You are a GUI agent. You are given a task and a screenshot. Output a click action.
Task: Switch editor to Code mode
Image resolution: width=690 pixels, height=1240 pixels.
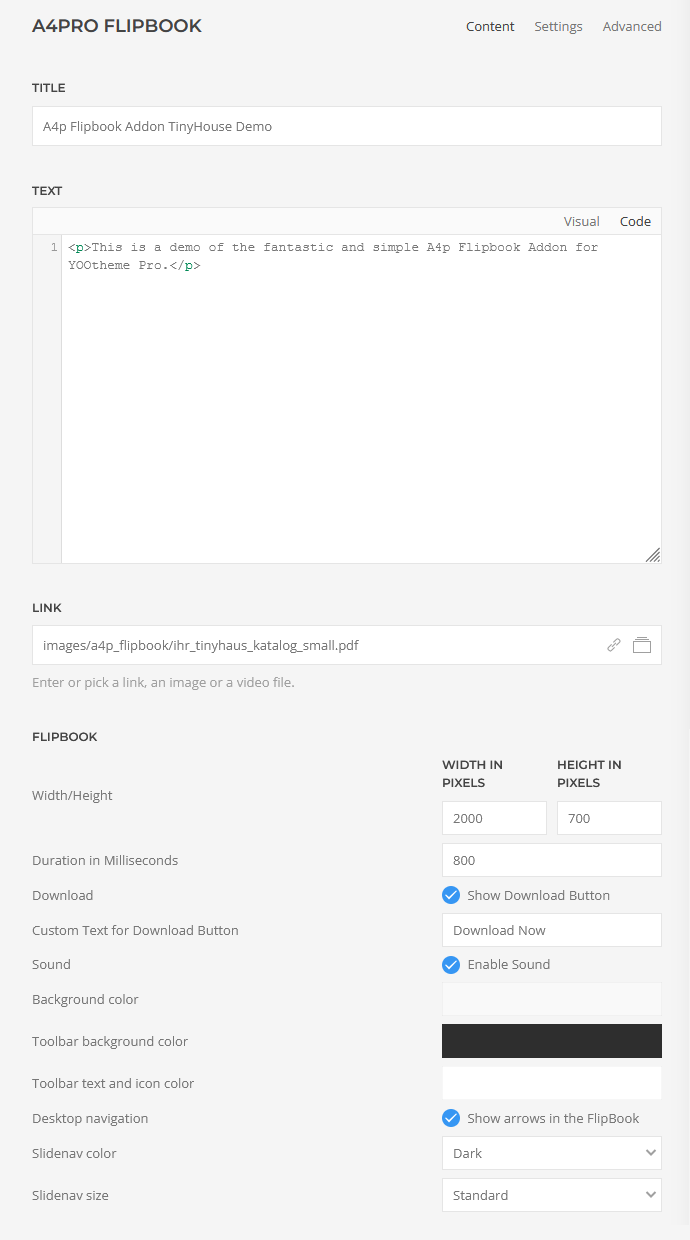(635, 221)
